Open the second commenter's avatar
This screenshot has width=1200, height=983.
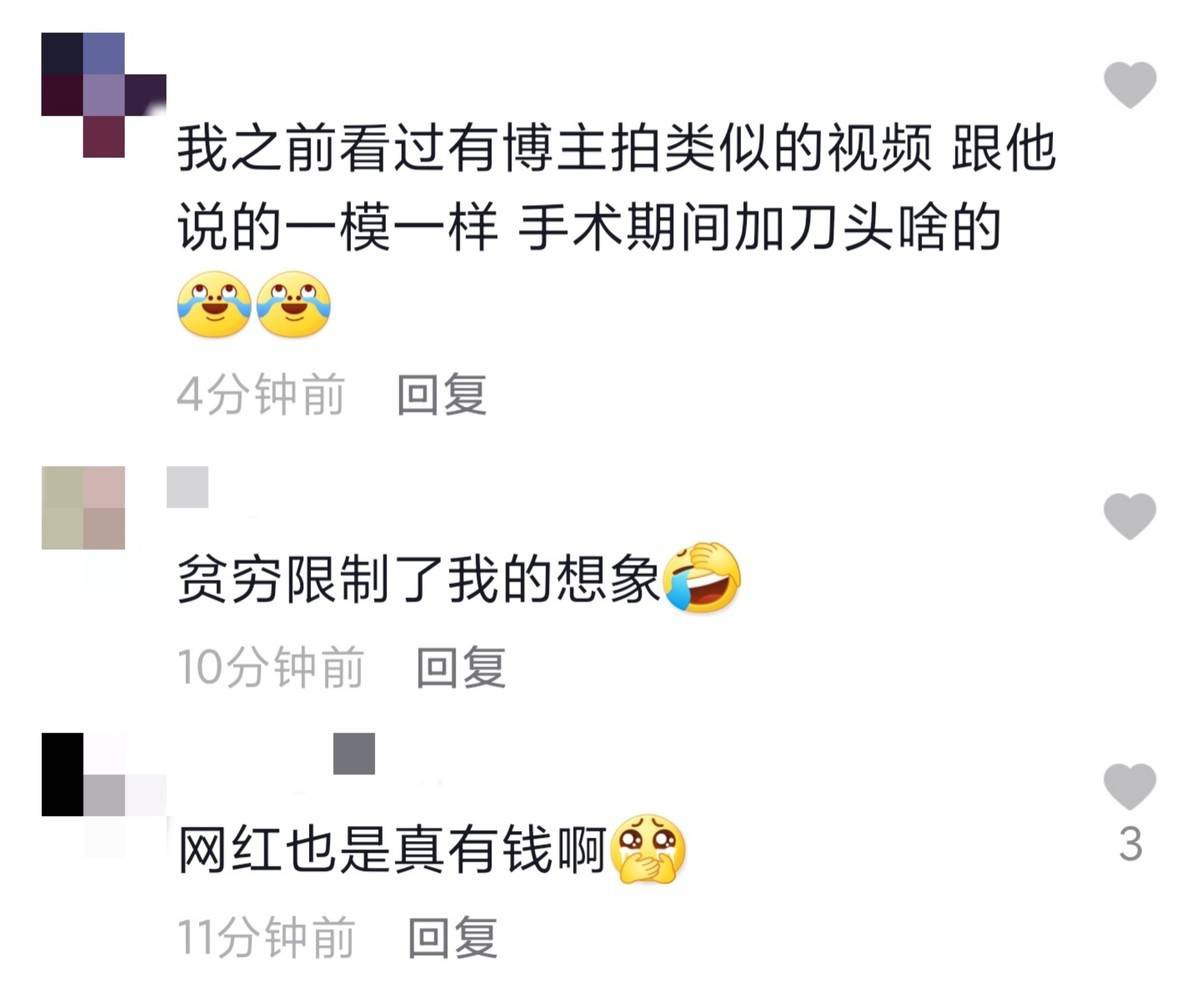click(83, 507)
